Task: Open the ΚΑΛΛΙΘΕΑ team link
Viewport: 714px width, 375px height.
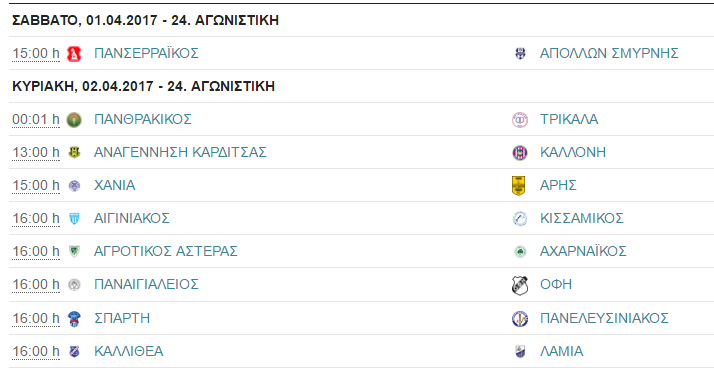Action: point(129,351)
